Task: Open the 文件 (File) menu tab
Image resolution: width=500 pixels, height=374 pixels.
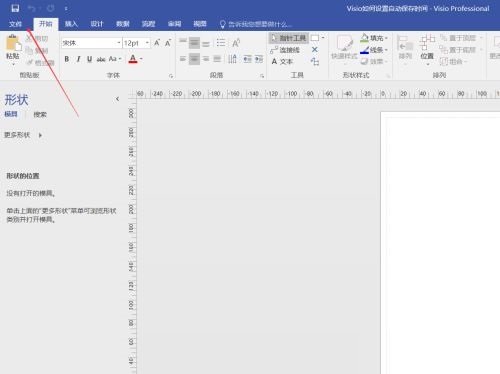Action: point(15,24)
